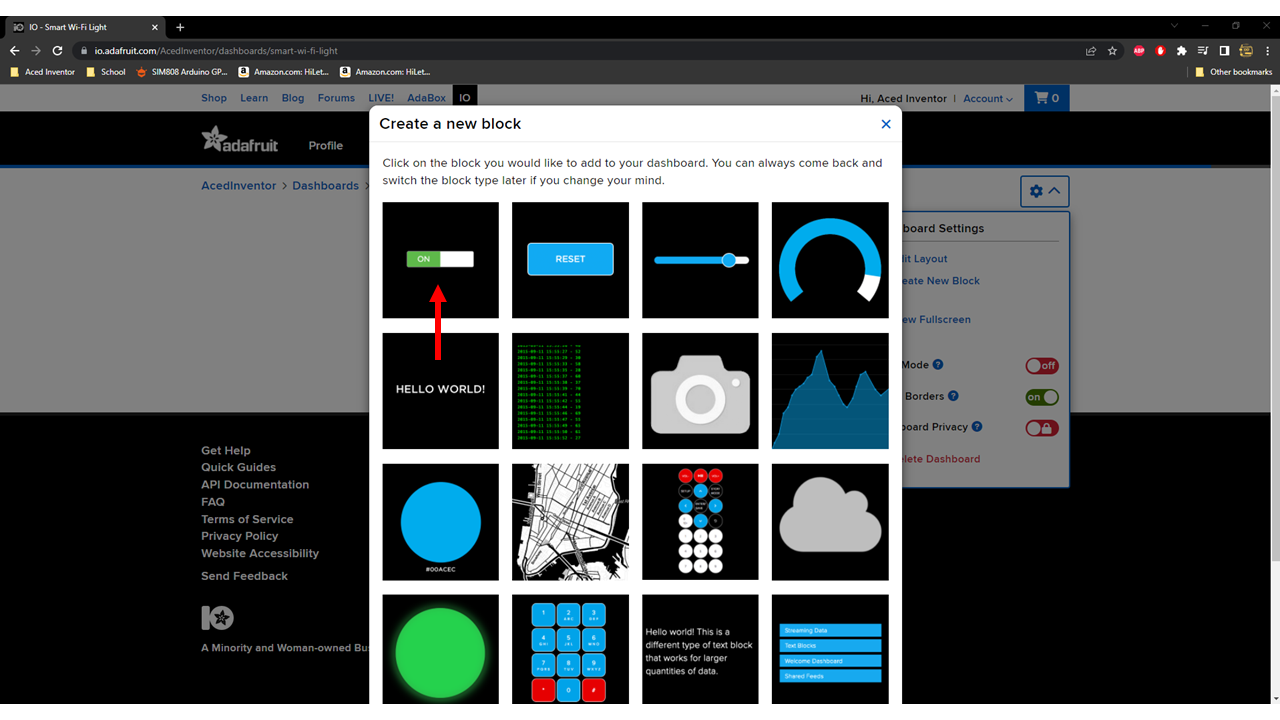
Task: Open the LIVE! link
Action: pos(381,98)
